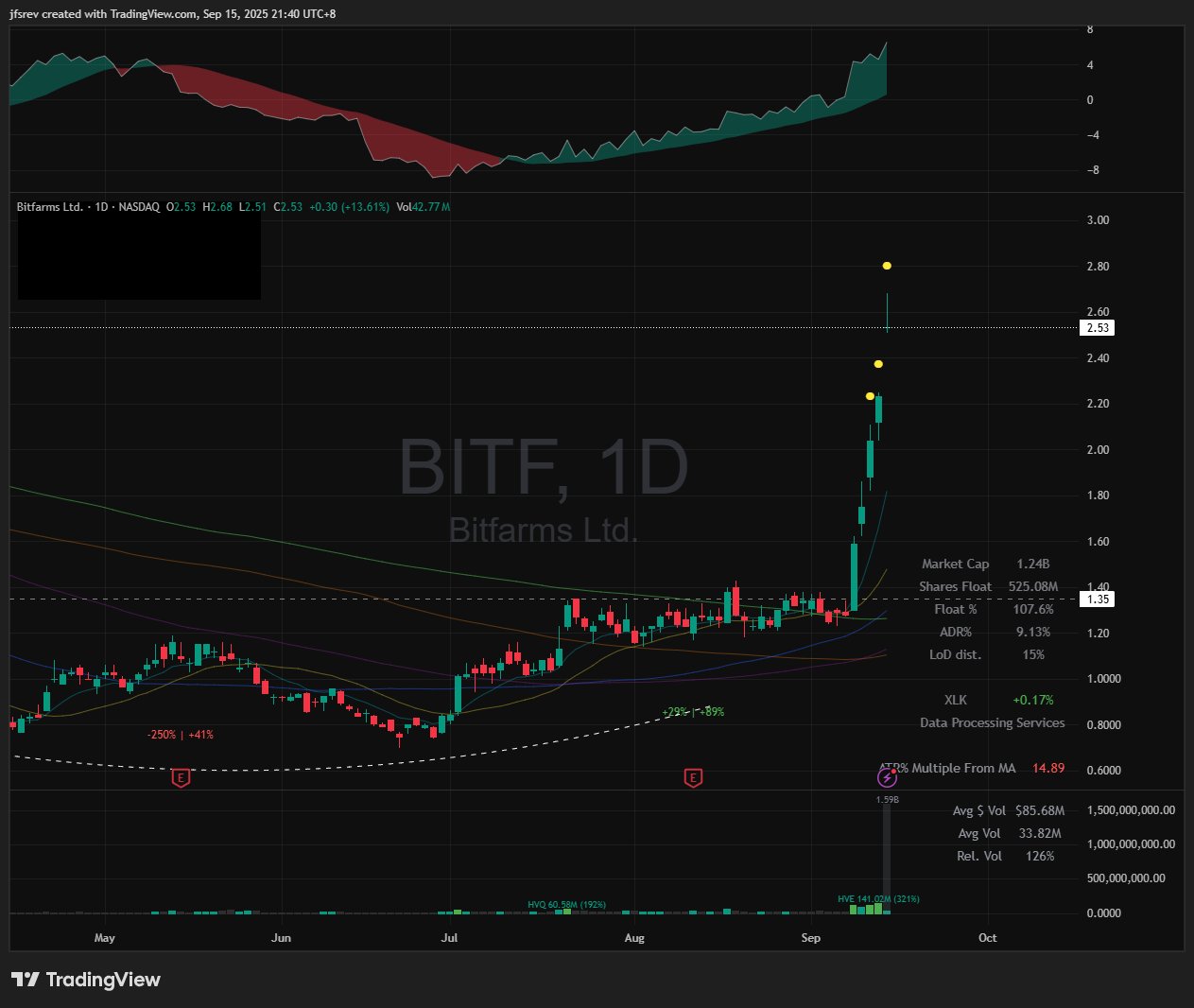Click the current price label 2.53
The height and width of the screenshot is (1008, 1194).
[x=1098, y=328]
